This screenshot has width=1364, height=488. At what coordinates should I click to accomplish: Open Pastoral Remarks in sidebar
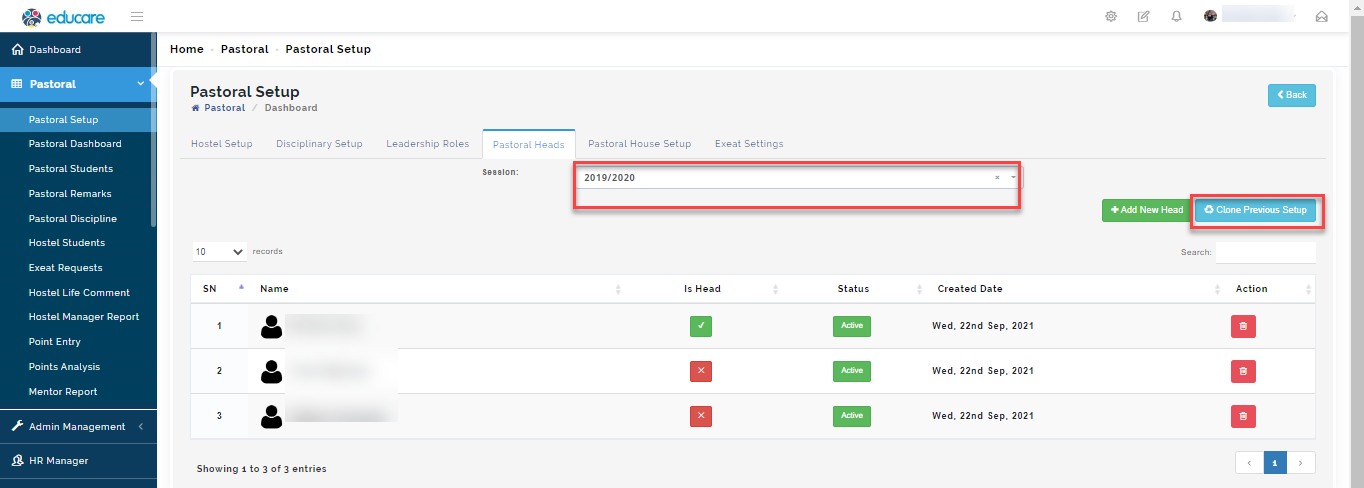(70, 194)
